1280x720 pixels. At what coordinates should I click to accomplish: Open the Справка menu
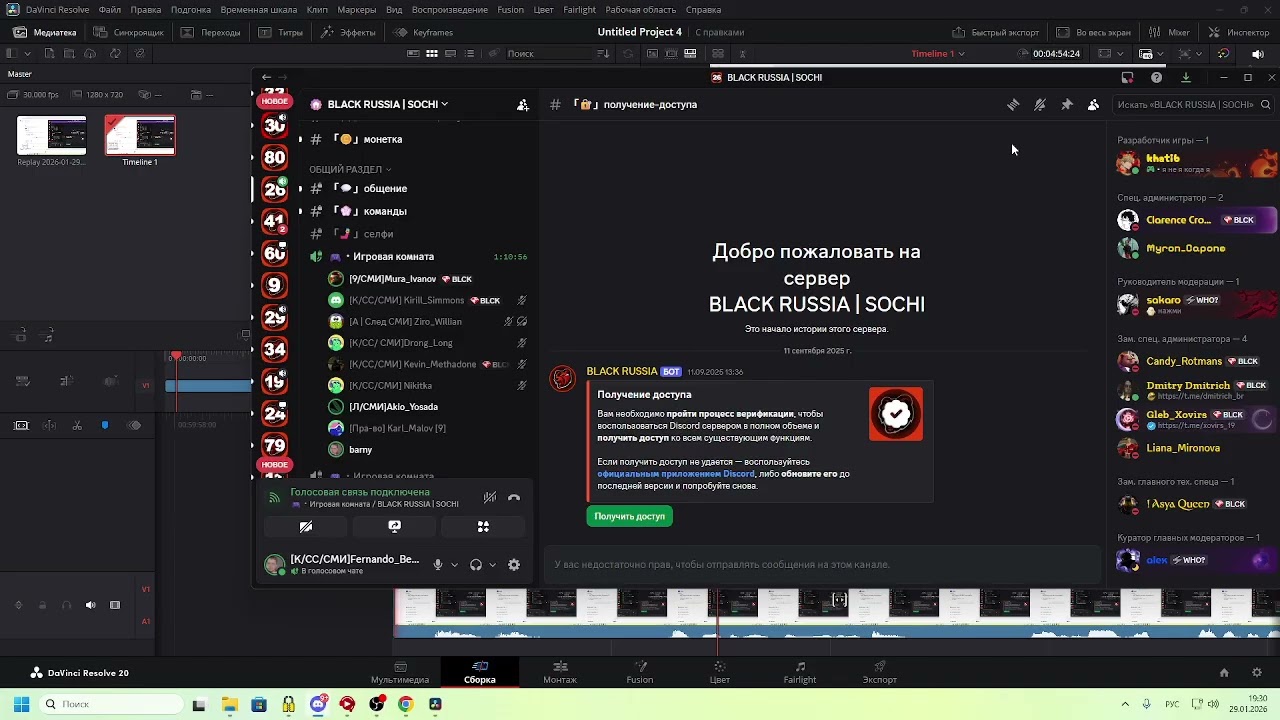(703, 10)
